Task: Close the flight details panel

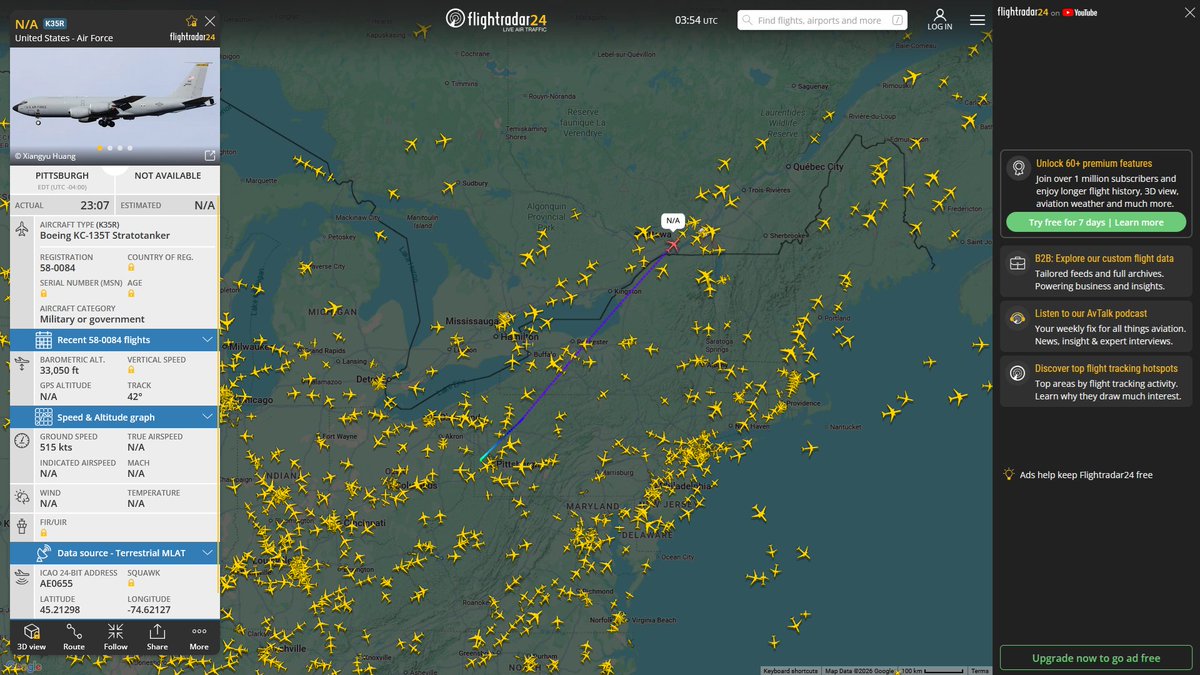Action: [209, 21]
